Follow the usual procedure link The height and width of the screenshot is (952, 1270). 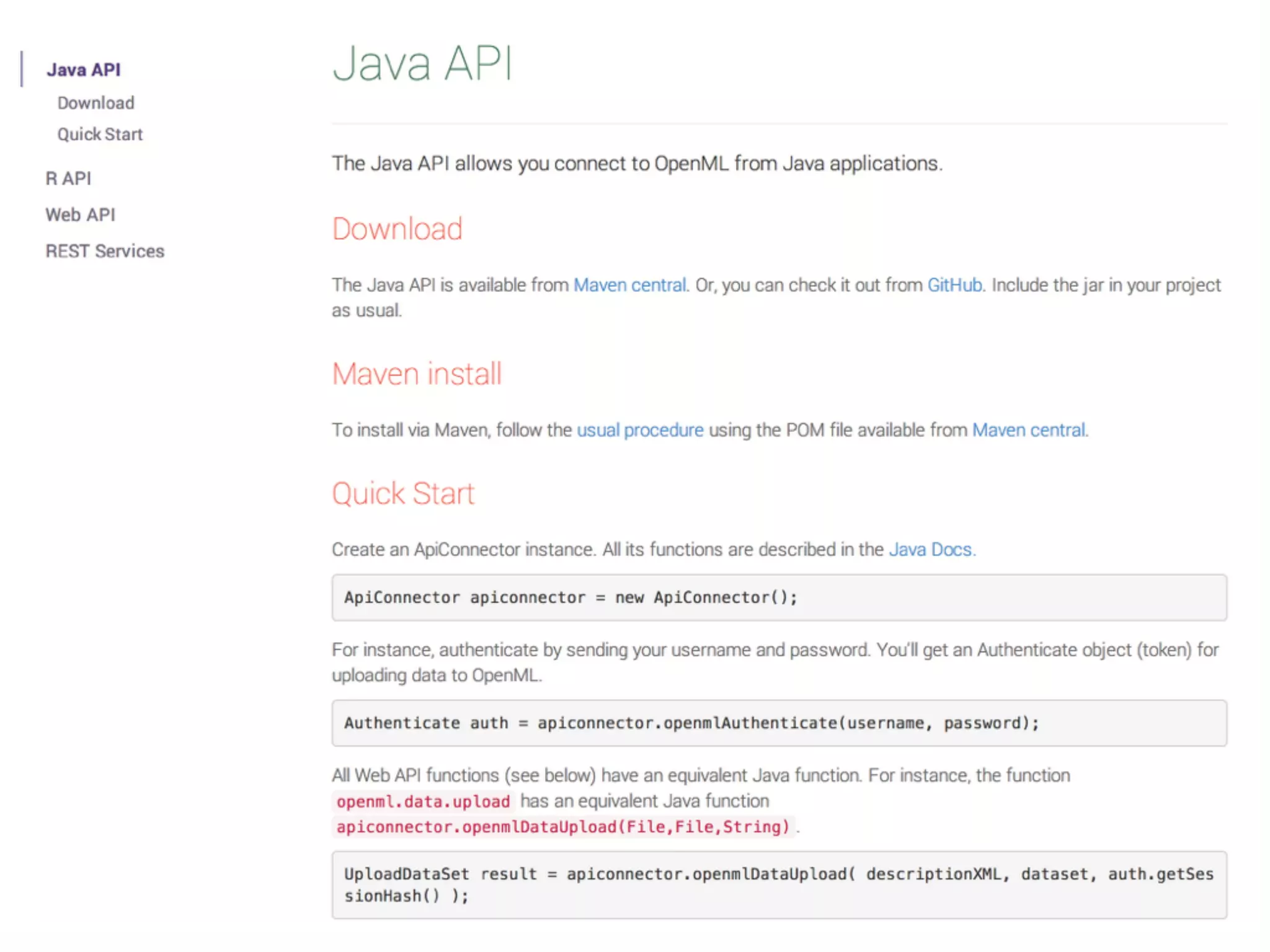pyautogui.click(x=640, y=430)
